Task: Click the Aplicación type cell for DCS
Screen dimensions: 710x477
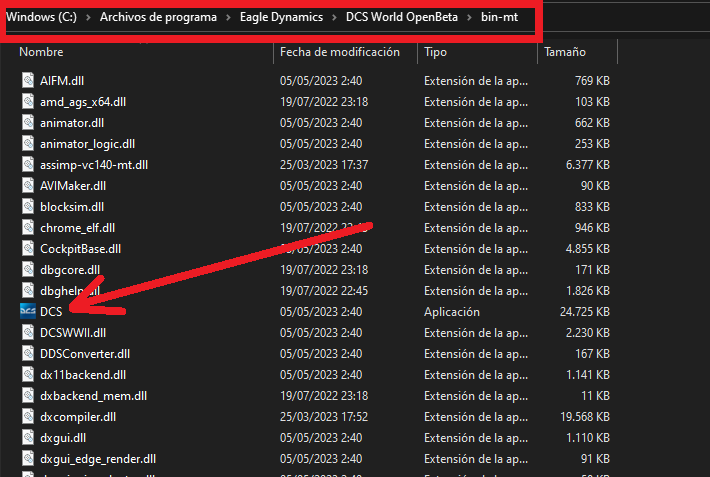Action: pyautogui.click(x=452, y=312)
